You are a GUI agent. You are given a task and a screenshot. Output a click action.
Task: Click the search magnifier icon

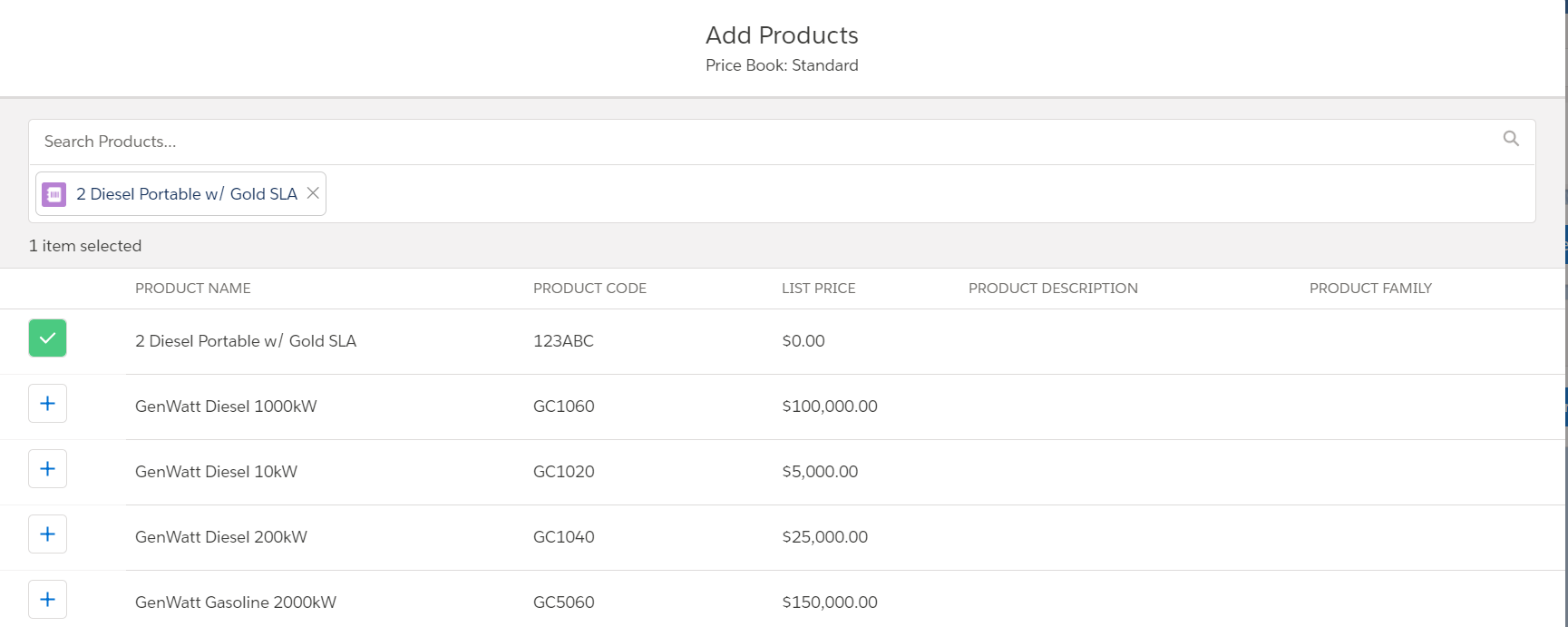tap(1511, 139)
